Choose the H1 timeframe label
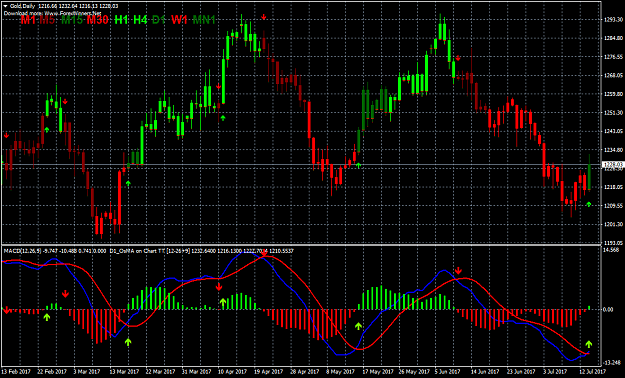Image resolution: width=625 pixels, height=378 pixels. (121, 20)
